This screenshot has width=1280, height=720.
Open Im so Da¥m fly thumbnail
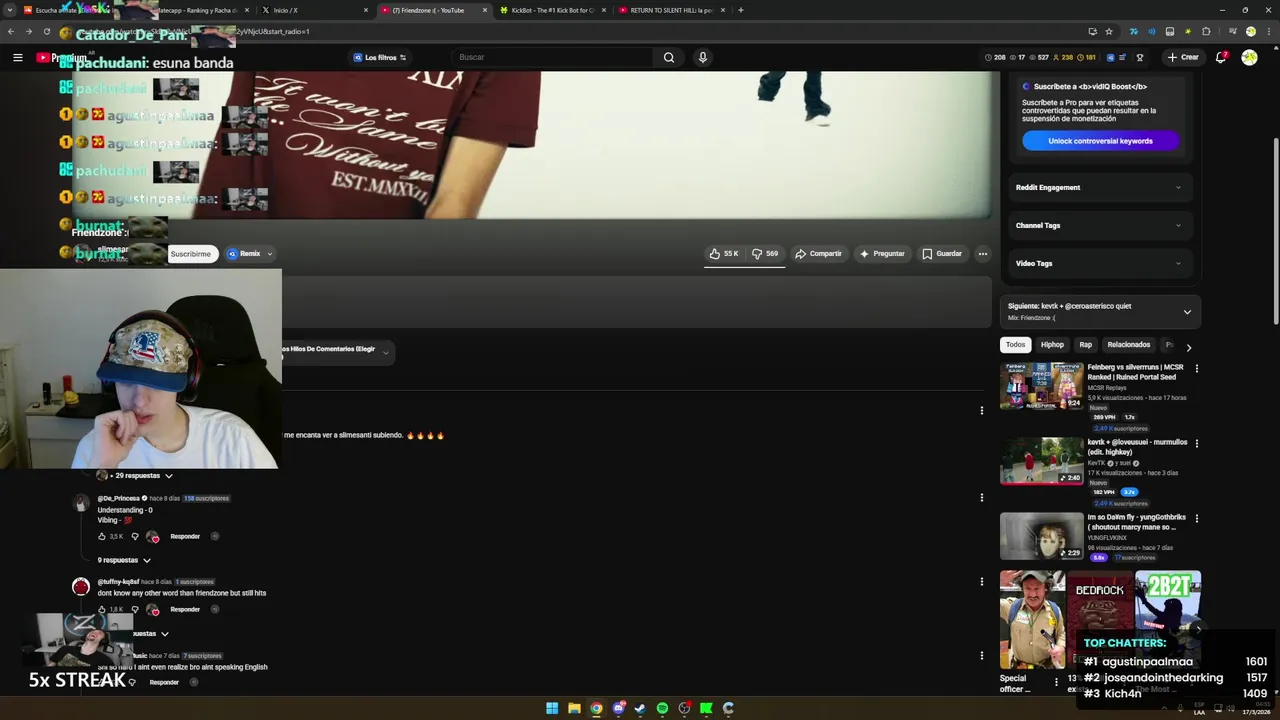pyautogui.click(x=1042, y=536)
